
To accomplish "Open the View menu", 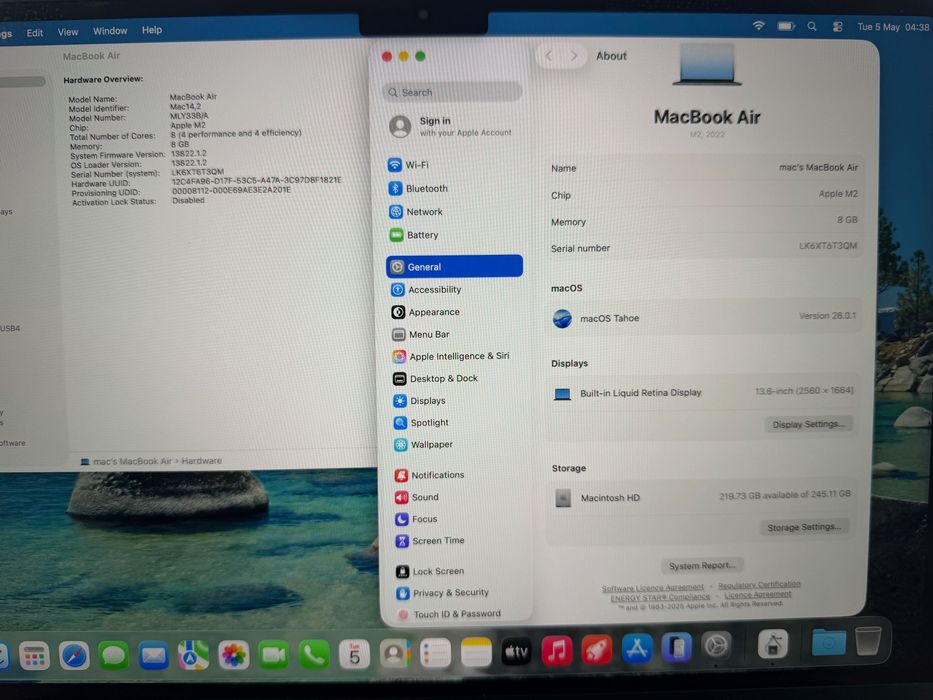I will tap(68, 32).
